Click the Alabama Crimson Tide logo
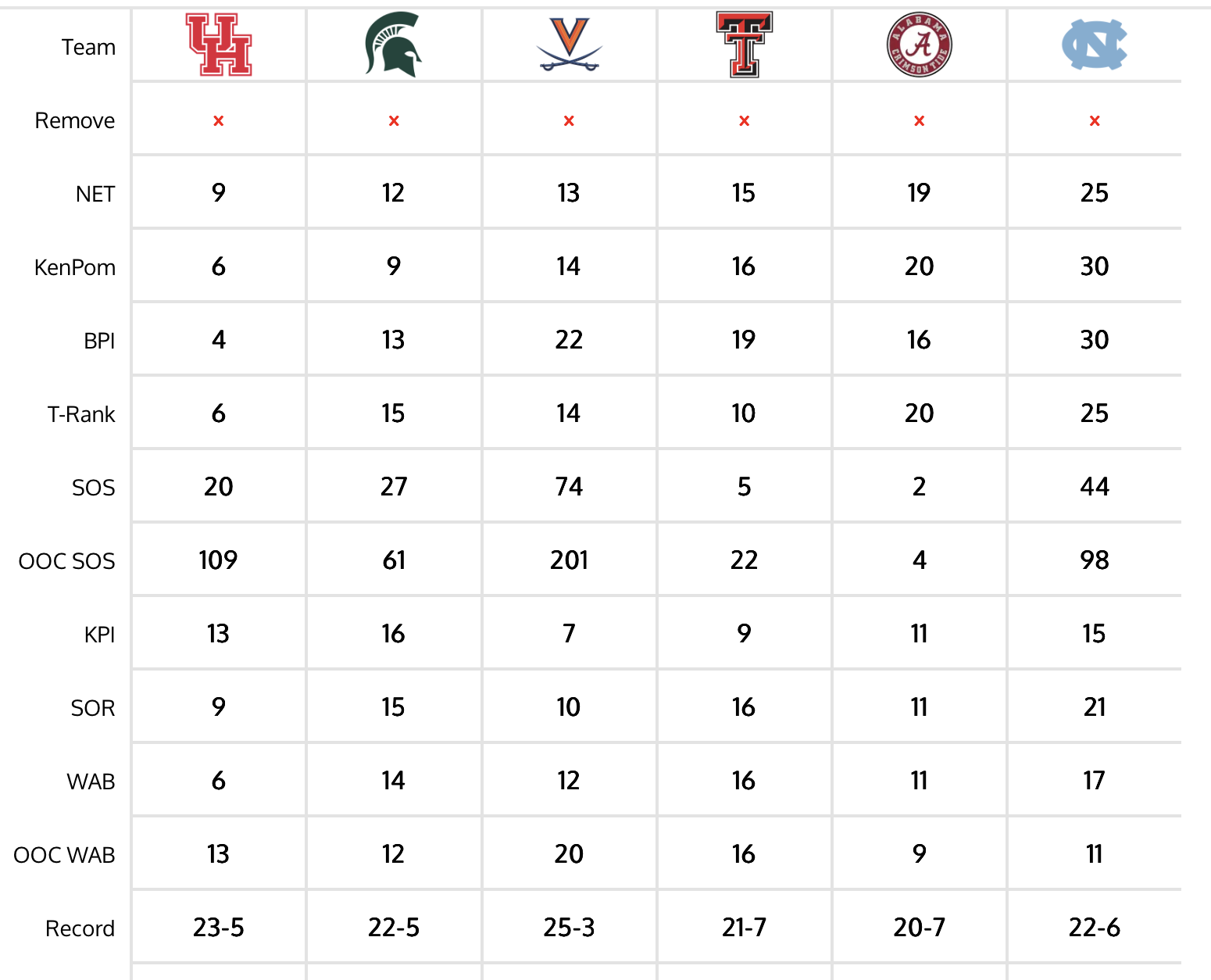The width and height of the screenshot is (1211, 980). click(920, 45)
